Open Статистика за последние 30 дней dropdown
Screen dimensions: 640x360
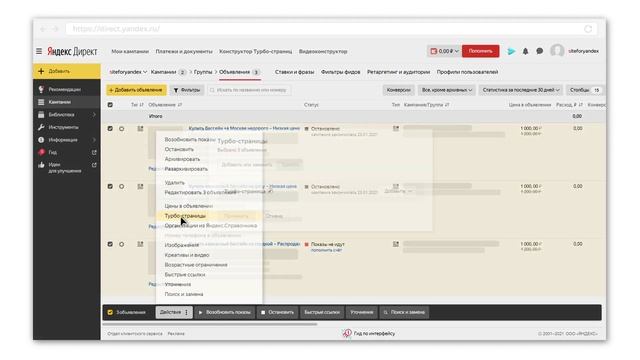520,90
